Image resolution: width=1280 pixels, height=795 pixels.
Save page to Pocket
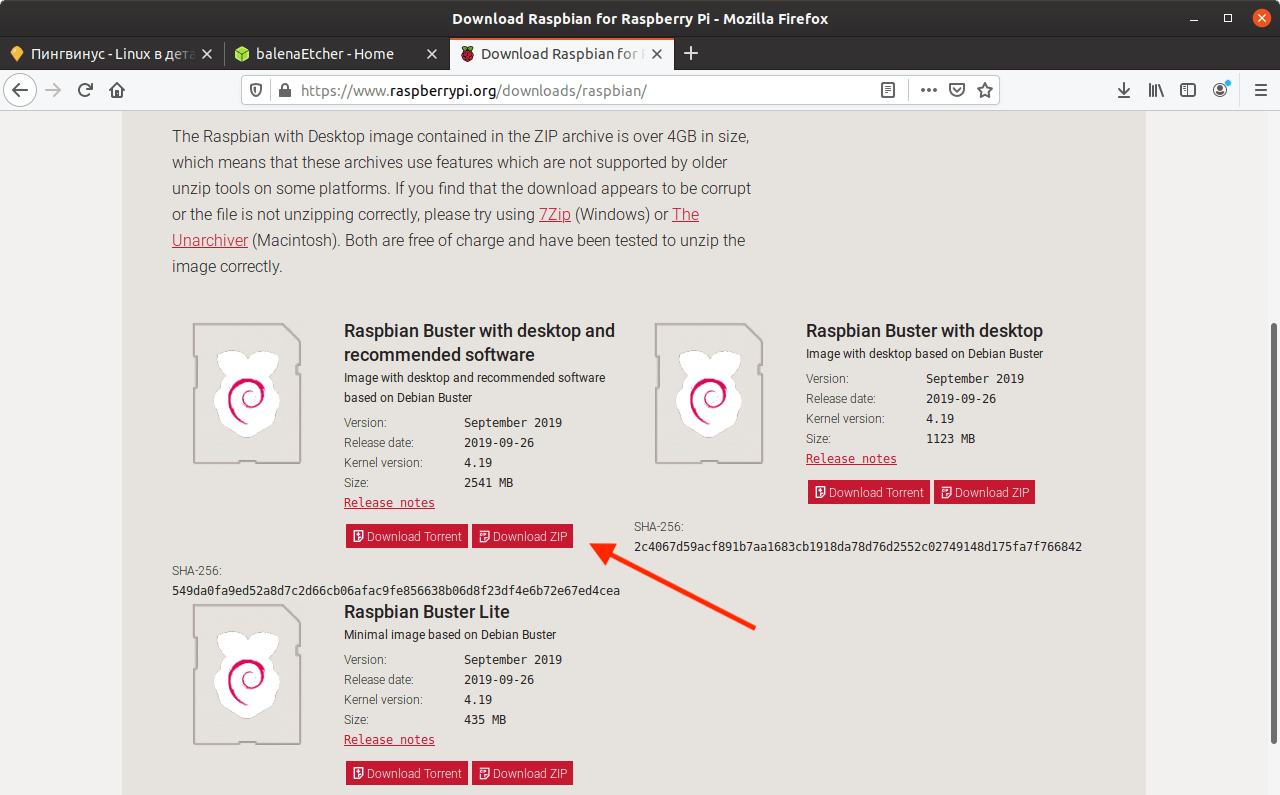coord(957,90)
